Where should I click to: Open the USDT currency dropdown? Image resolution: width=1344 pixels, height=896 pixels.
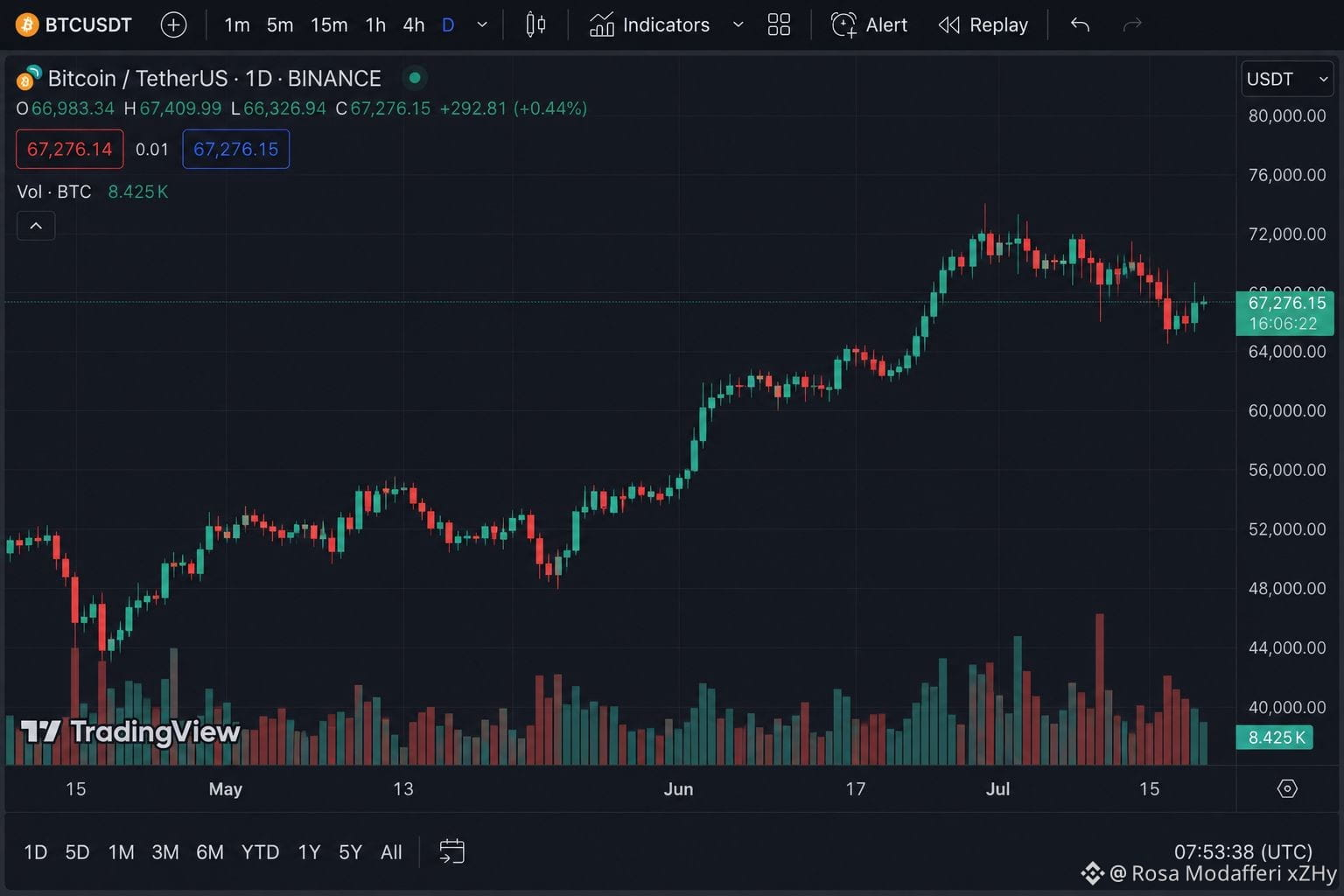[x=1287, y=79]
